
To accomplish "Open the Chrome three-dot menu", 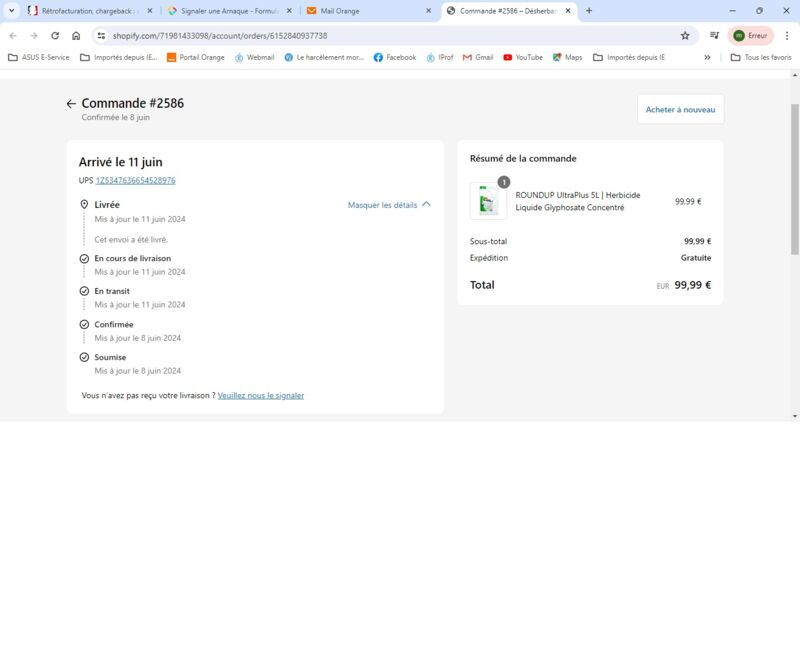I will point(787,36).
